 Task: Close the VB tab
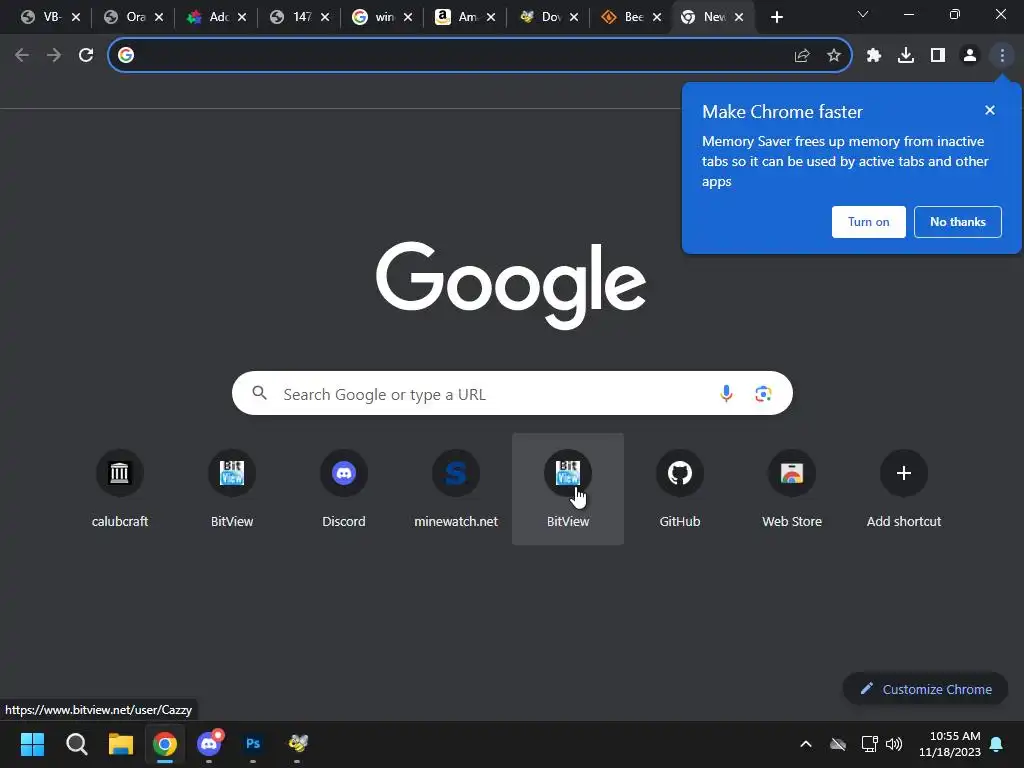(76, 18)
